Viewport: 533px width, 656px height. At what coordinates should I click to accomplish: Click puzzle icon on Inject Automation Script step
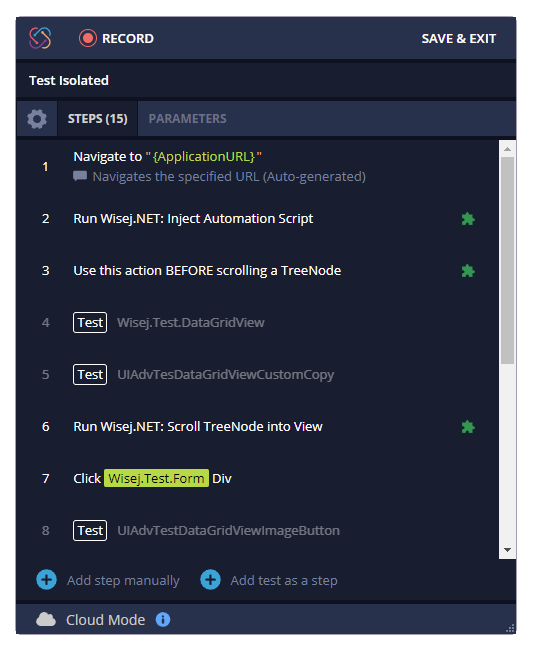click(468, 219)
